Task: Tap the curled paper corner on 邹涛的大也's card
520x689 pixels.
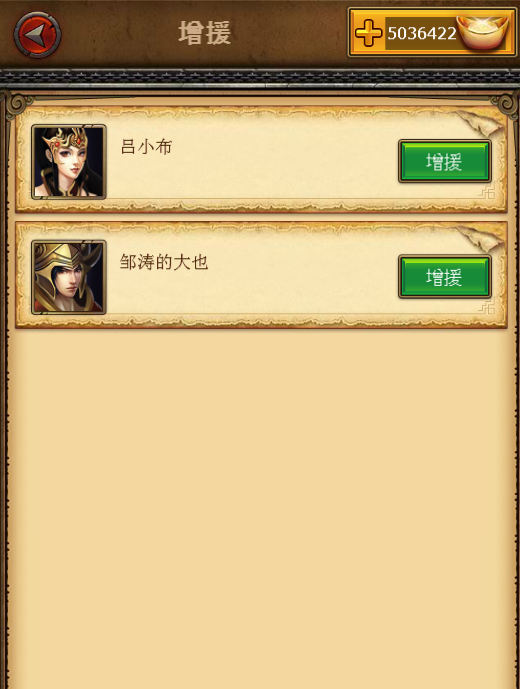Action: click(479, 238)
